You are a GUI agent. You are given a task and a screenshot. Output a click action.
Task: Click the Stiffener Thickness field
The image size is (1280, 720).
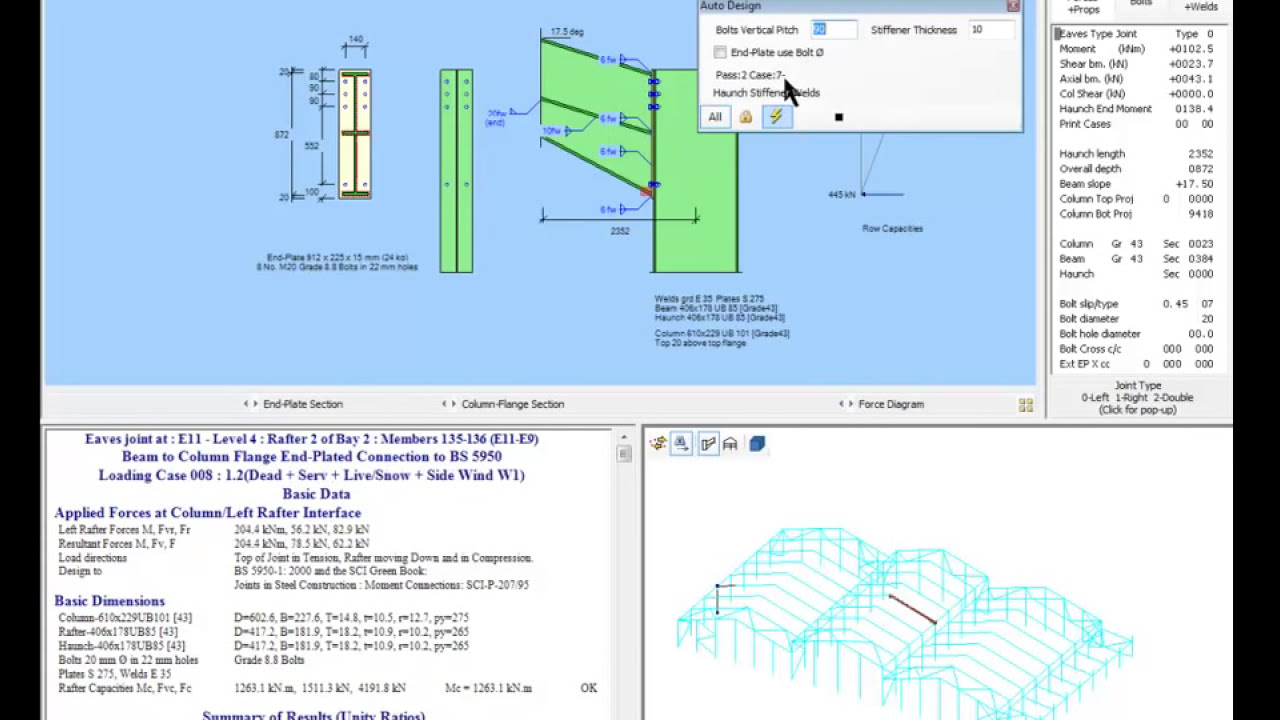click(991, 30)
